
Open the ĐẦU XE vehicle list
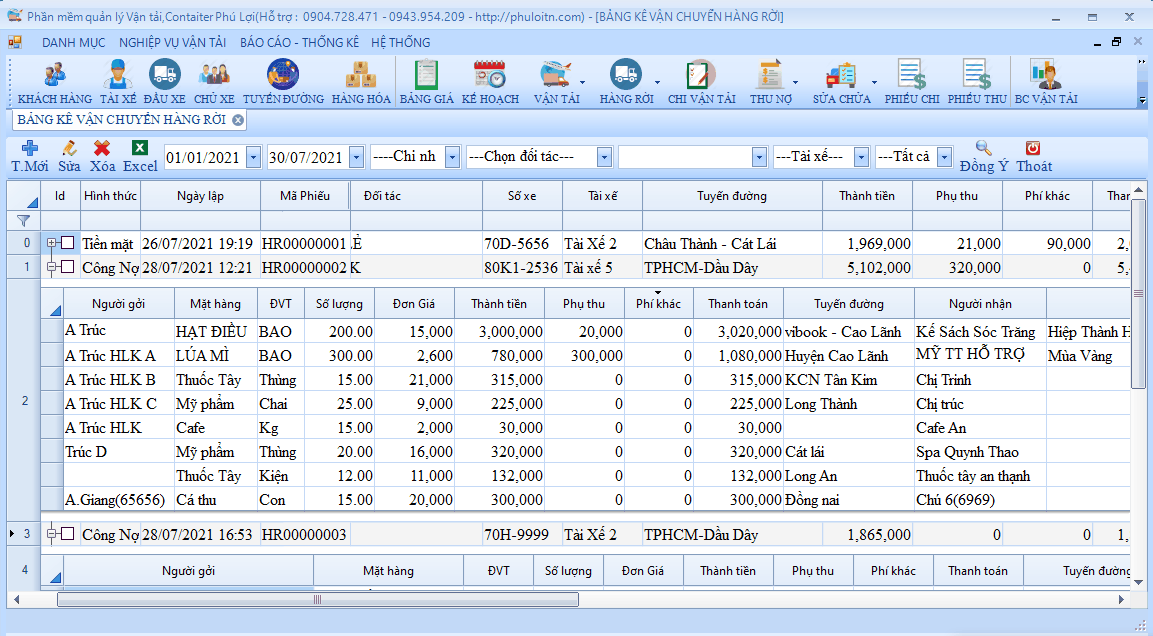[x=164, y=82]
